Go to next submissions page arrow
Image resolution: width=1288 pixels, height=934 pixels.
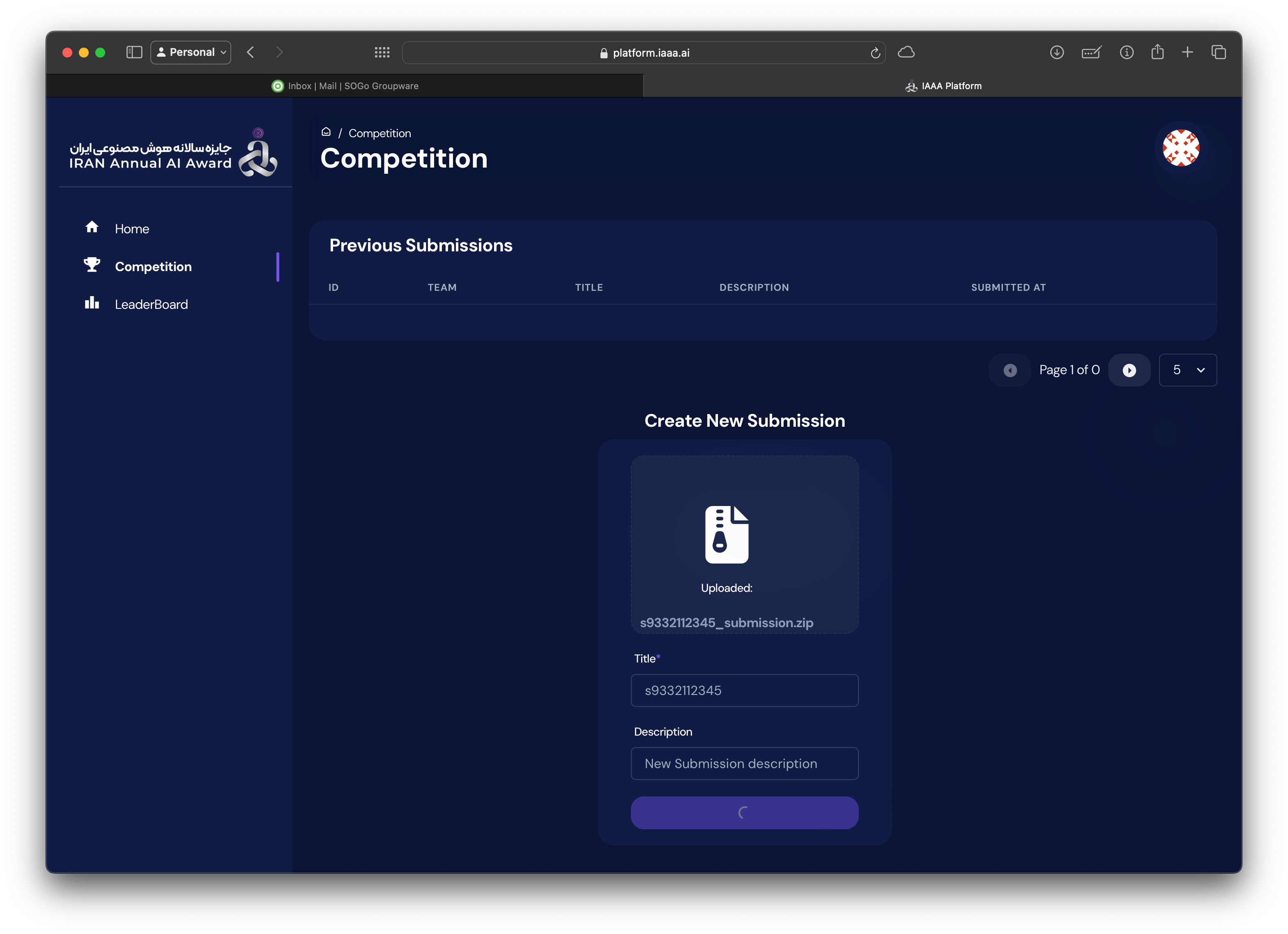coord(1129,370)
